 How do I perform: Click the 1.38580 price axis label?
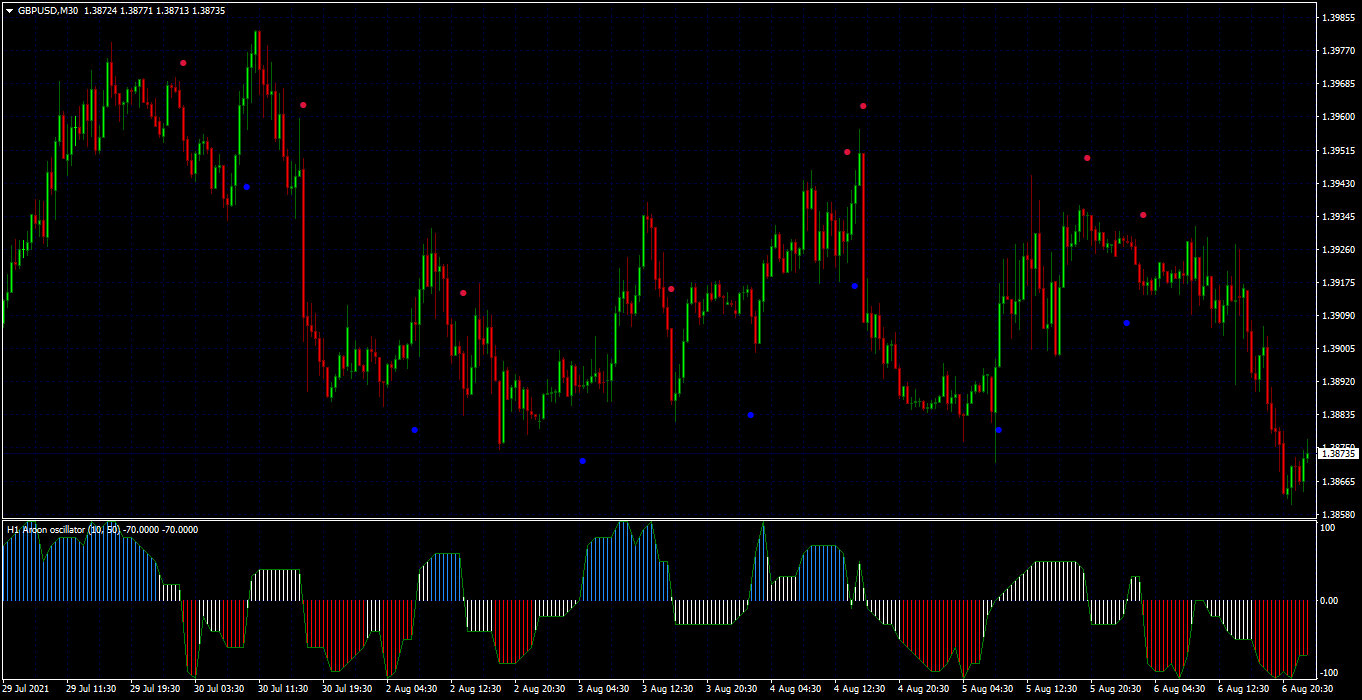click(1338, 515)
